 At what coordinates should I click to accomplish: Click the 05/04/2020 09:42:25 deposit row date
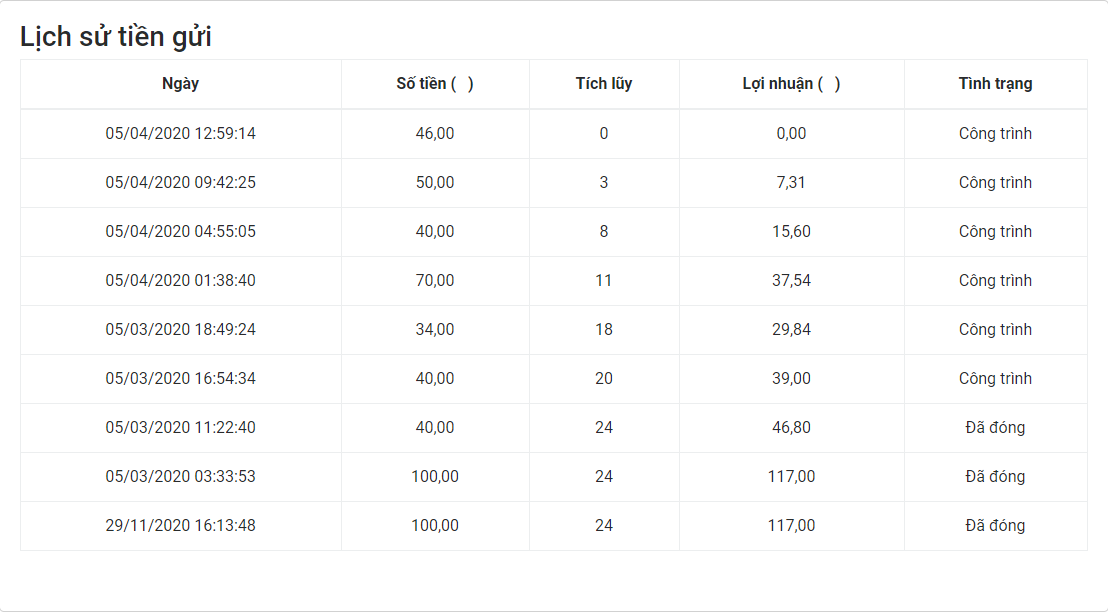coord(181,182)
